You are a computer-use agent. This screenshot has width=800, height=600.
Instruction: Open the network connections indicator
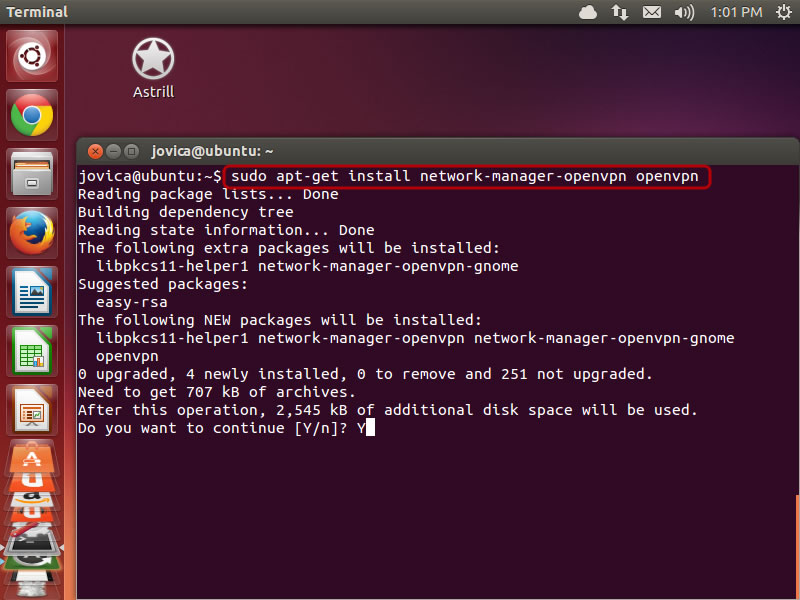620,12
